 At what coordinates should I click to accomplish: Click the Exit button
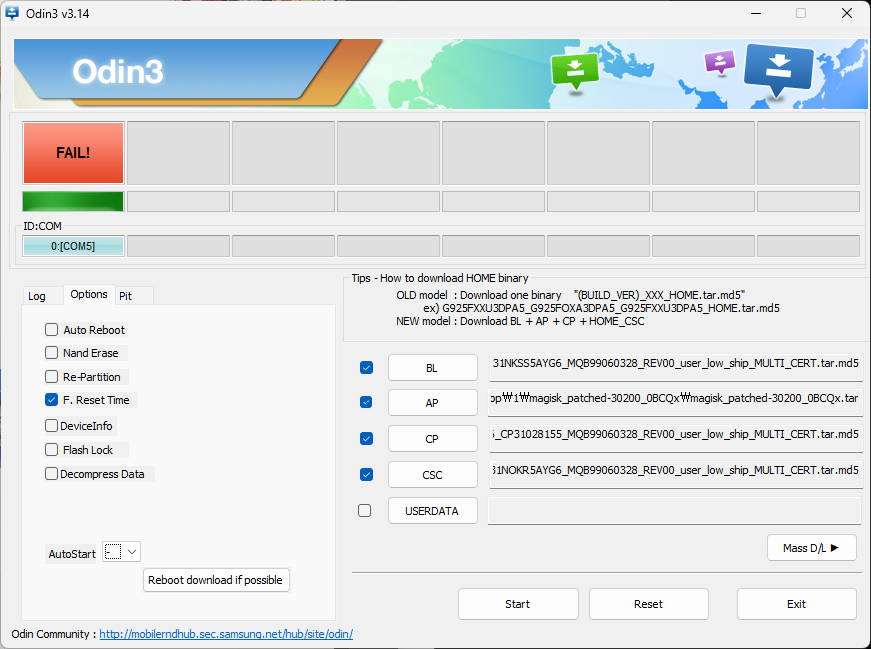click(x=797, y=604)
